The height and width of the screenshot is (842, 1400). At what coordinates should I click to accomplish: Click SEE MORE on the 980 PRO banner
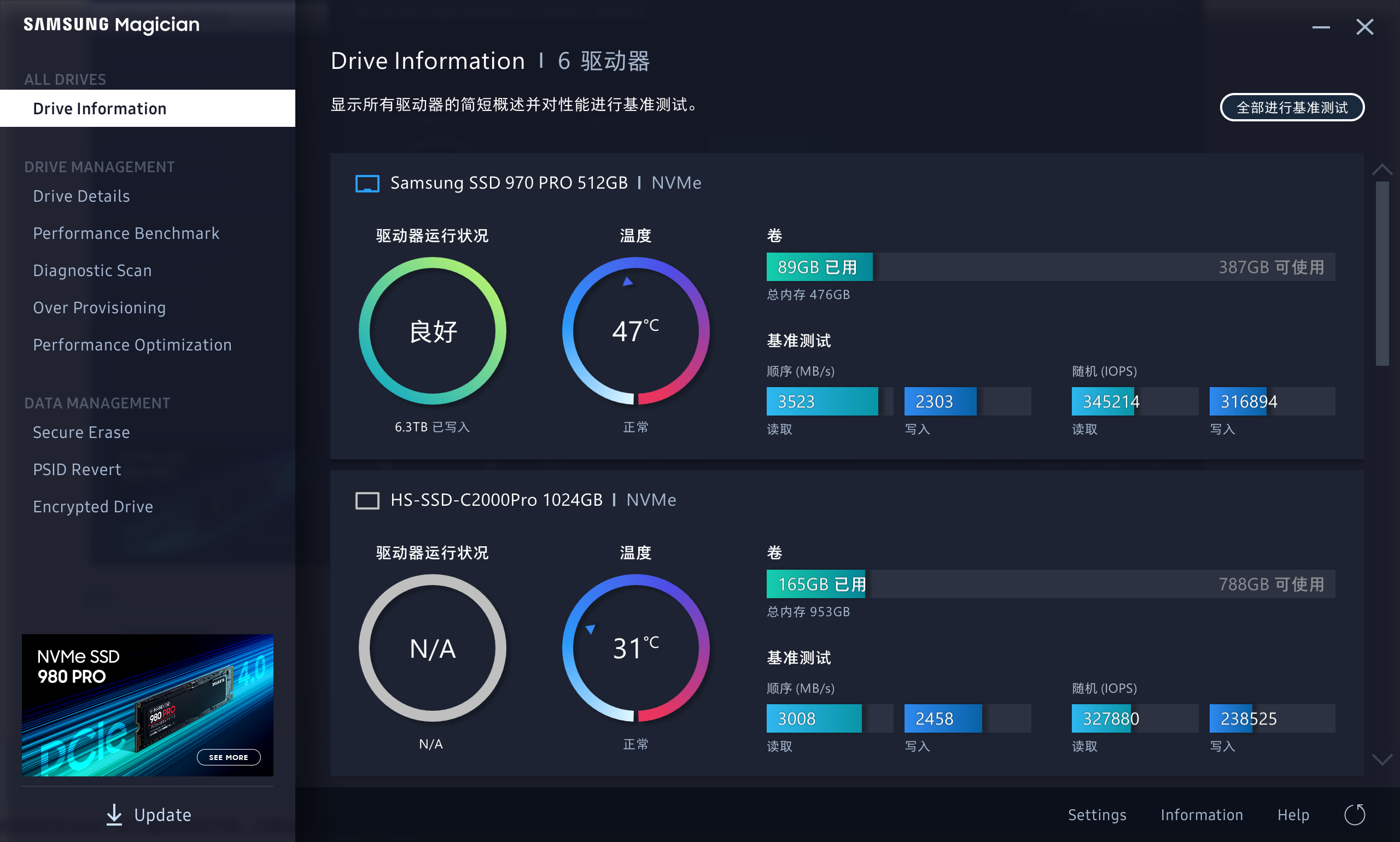(228, 757)
